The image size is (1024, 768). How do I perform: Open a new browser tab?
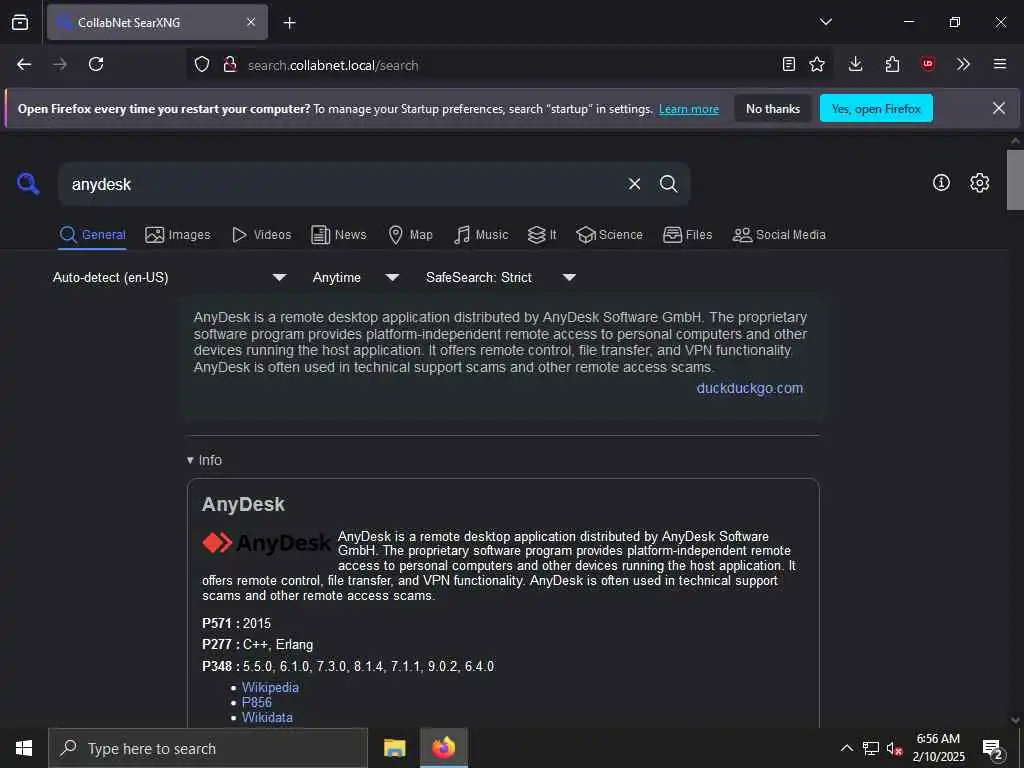coord(290,23)
